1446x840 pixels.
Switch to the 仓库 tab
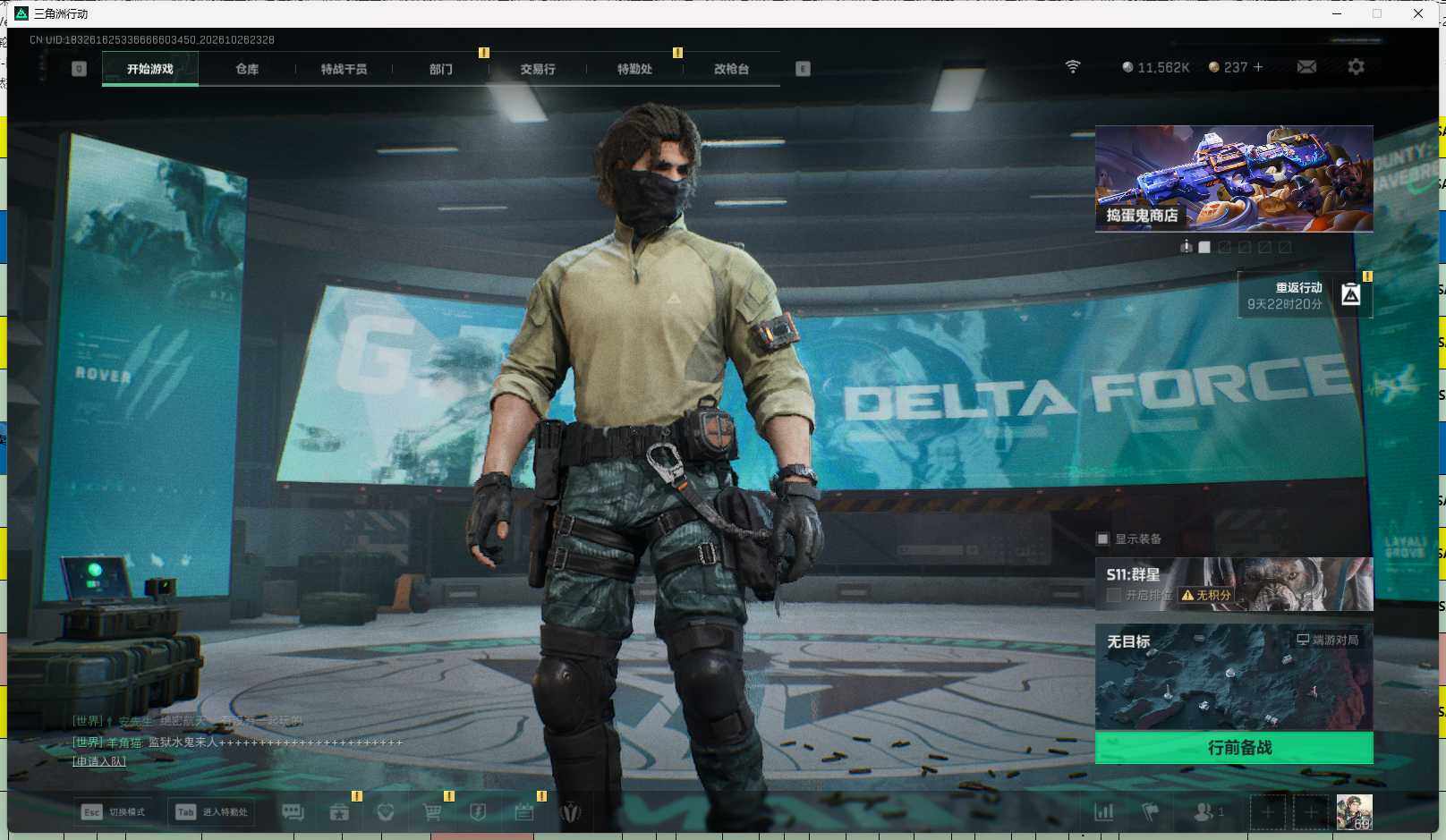[247, 69]
